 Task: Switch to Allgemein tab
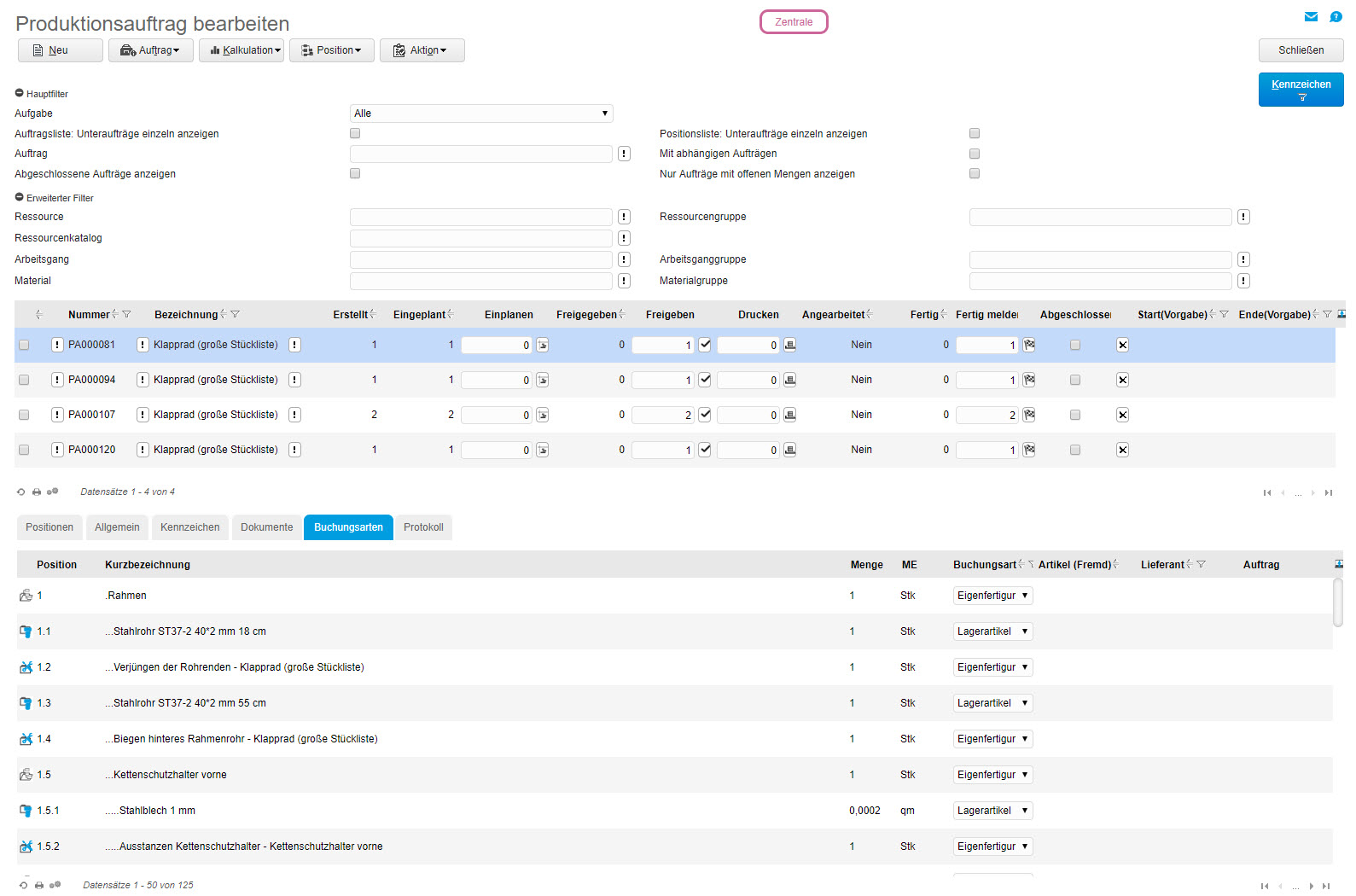(117, 527)
